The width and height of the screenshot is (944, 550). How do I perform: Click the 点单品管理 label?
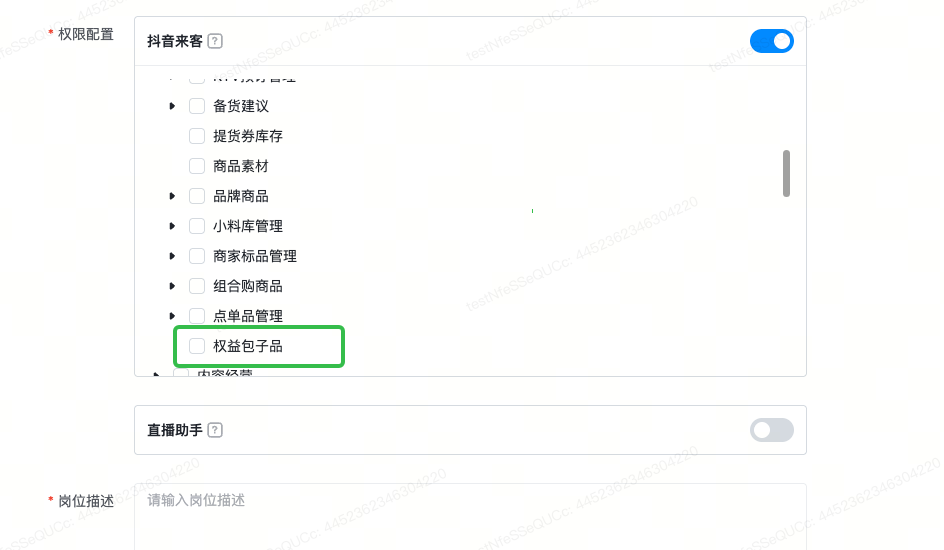click(x=248, y=316)
